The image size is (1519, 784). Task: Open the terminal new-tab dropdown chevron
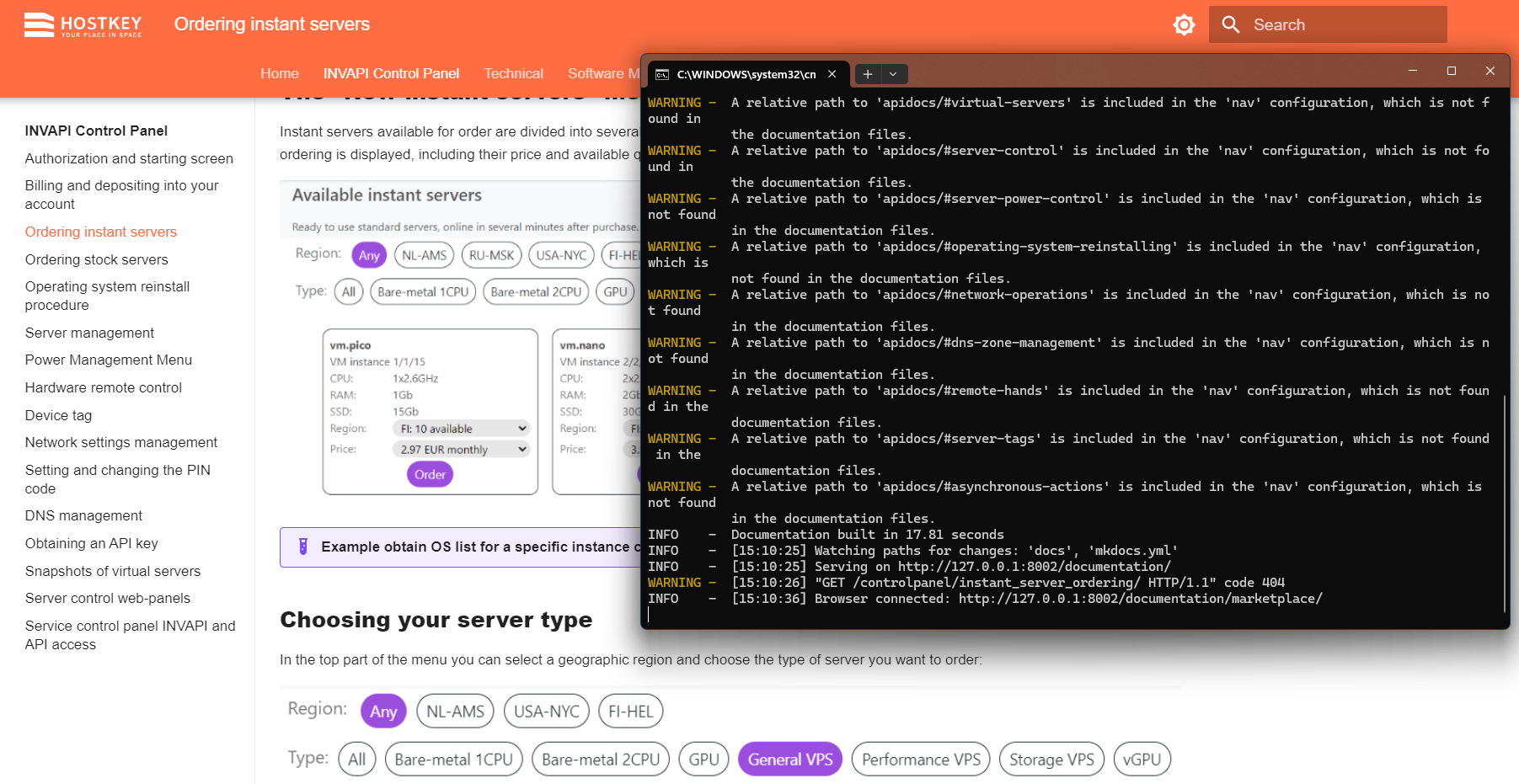pyautogui.click(x=893, y=74)
